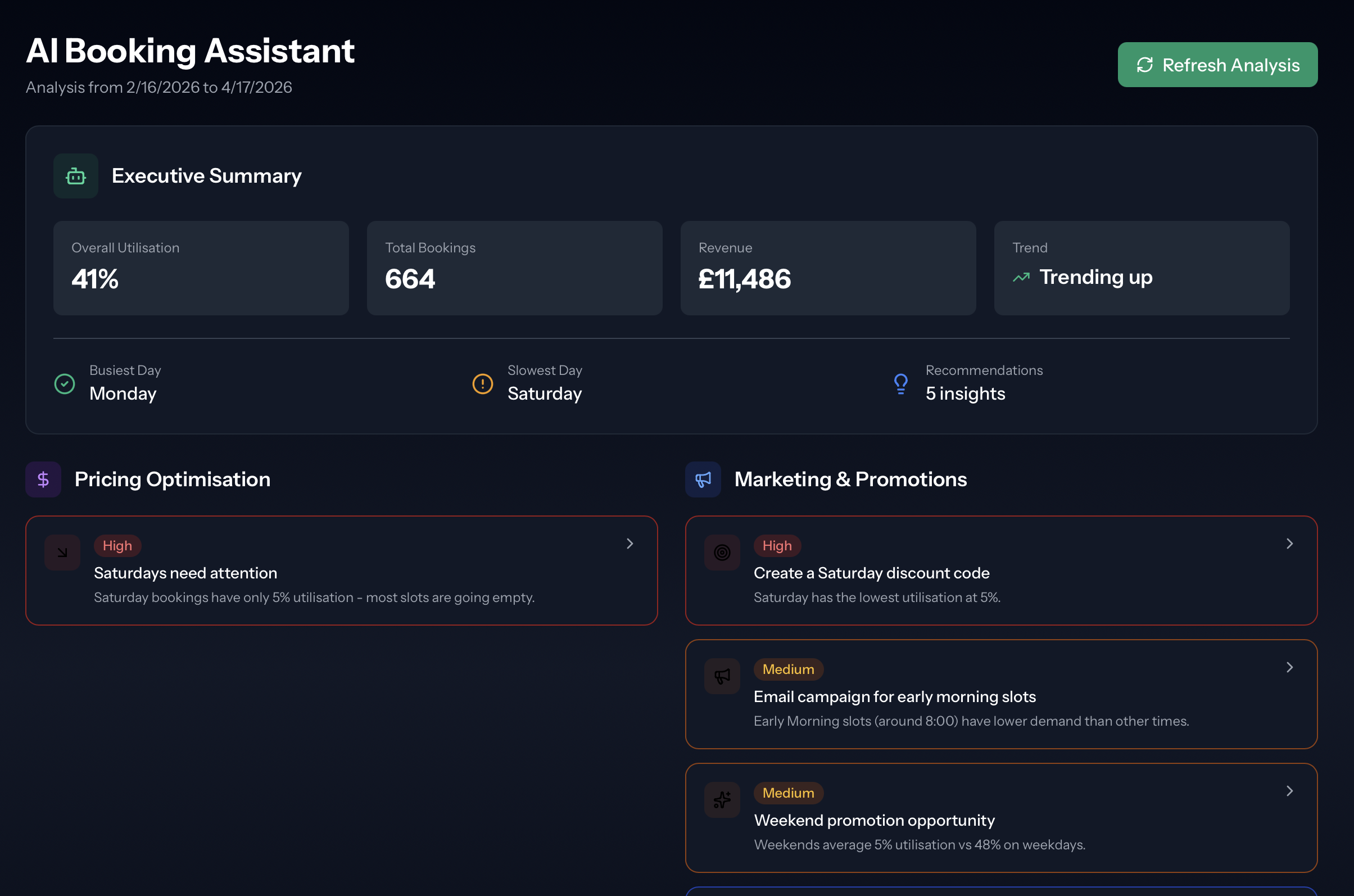The image size is (1354, 896).
Task: Click the target icon on Saturday discount code card
Action: (x=722, y=553)
